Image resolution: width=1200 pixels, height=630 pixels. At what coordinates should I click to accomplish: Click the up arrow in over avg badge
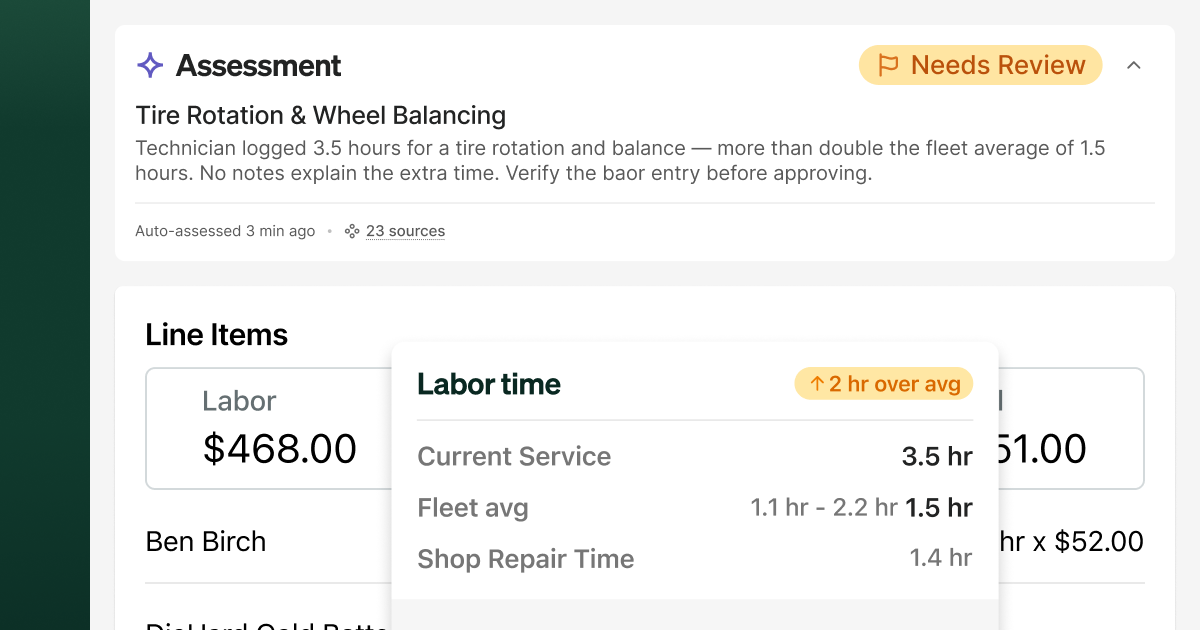tap(816, 384)
